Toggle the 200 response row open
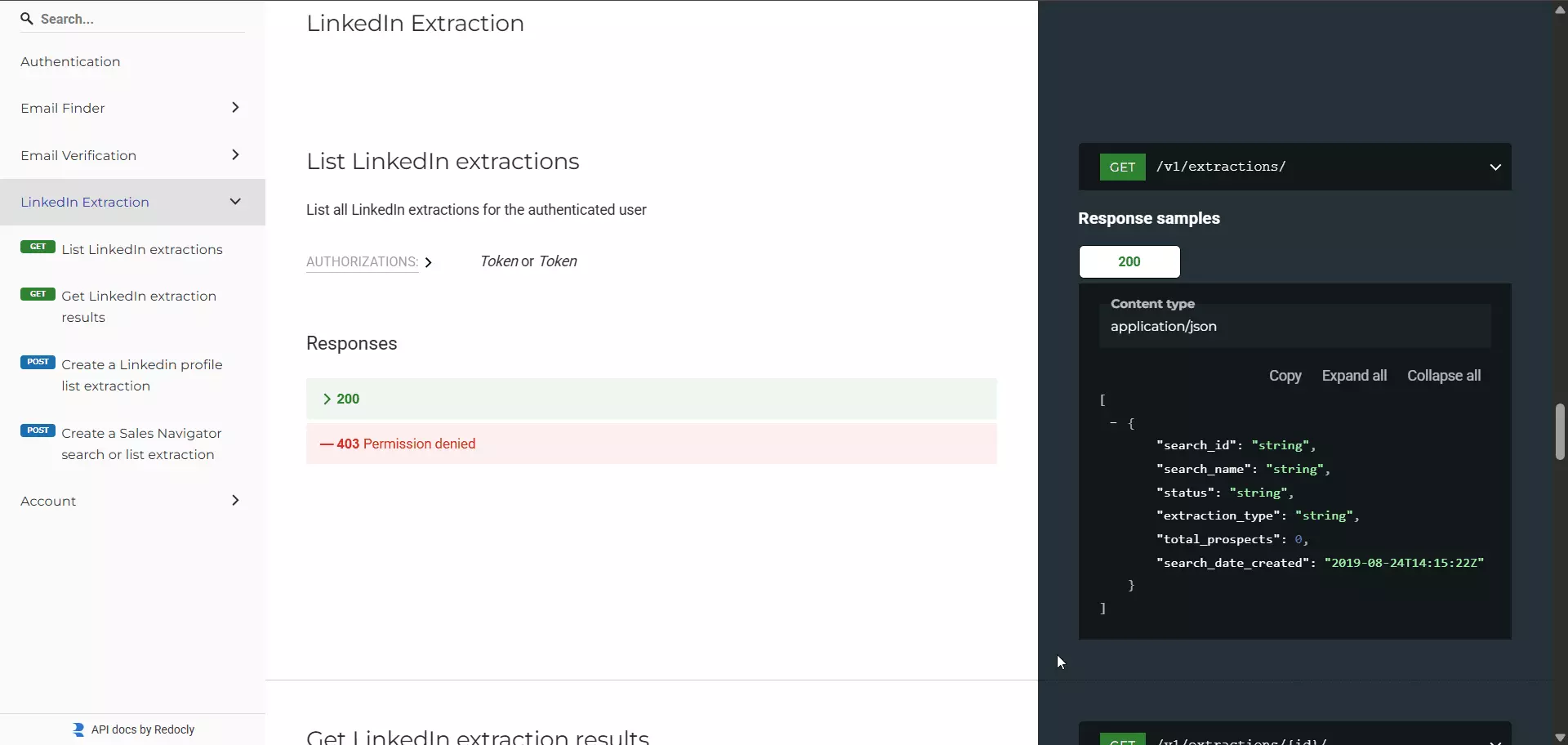 (x=651, y=399)
